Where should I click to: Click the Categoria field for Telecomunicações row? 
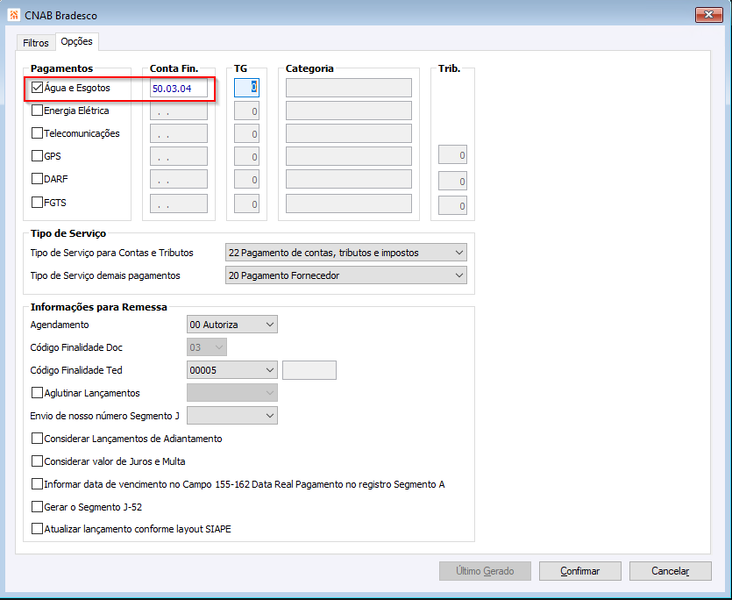pos(349,134)
